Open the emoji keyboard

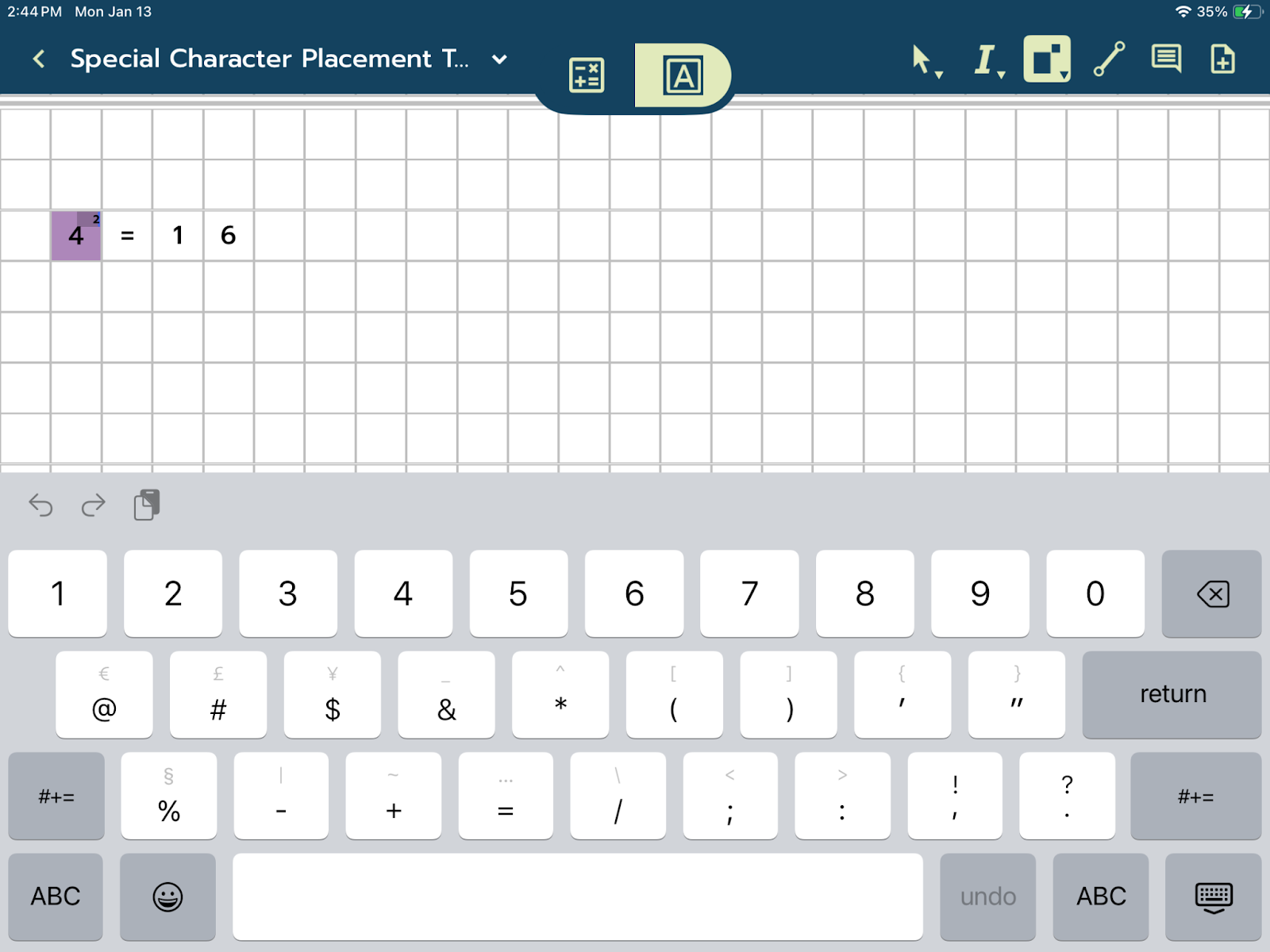167,896
